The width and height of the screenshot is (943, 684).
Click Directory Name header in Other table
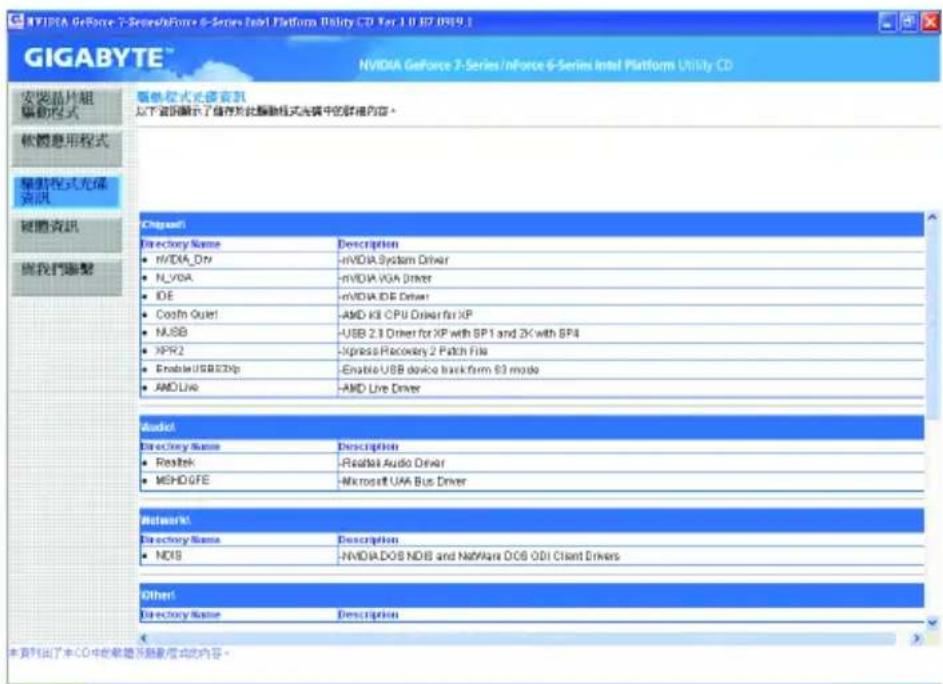180,615
